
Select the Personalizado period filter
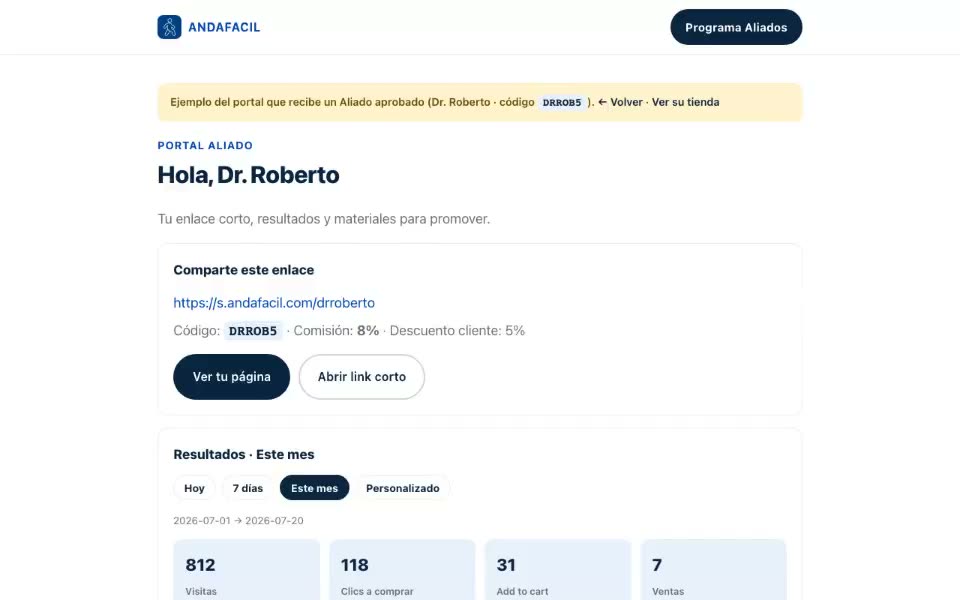point(402,488)
